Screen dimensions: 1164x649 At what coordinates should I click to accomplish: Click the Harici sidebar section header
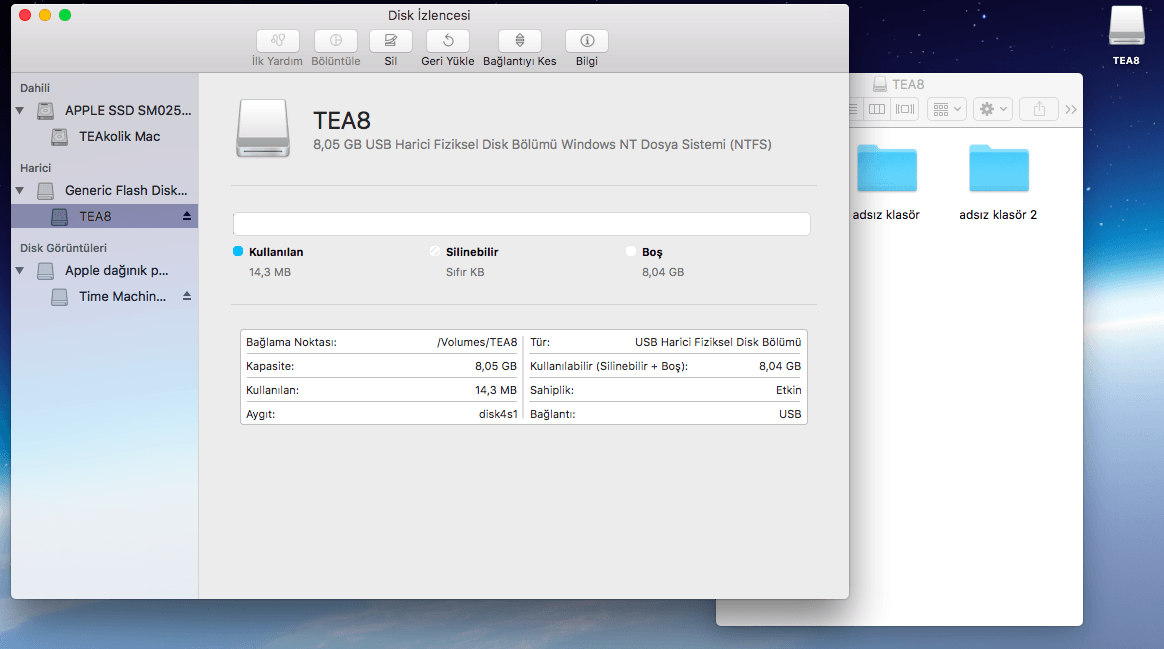click(35, 169)
